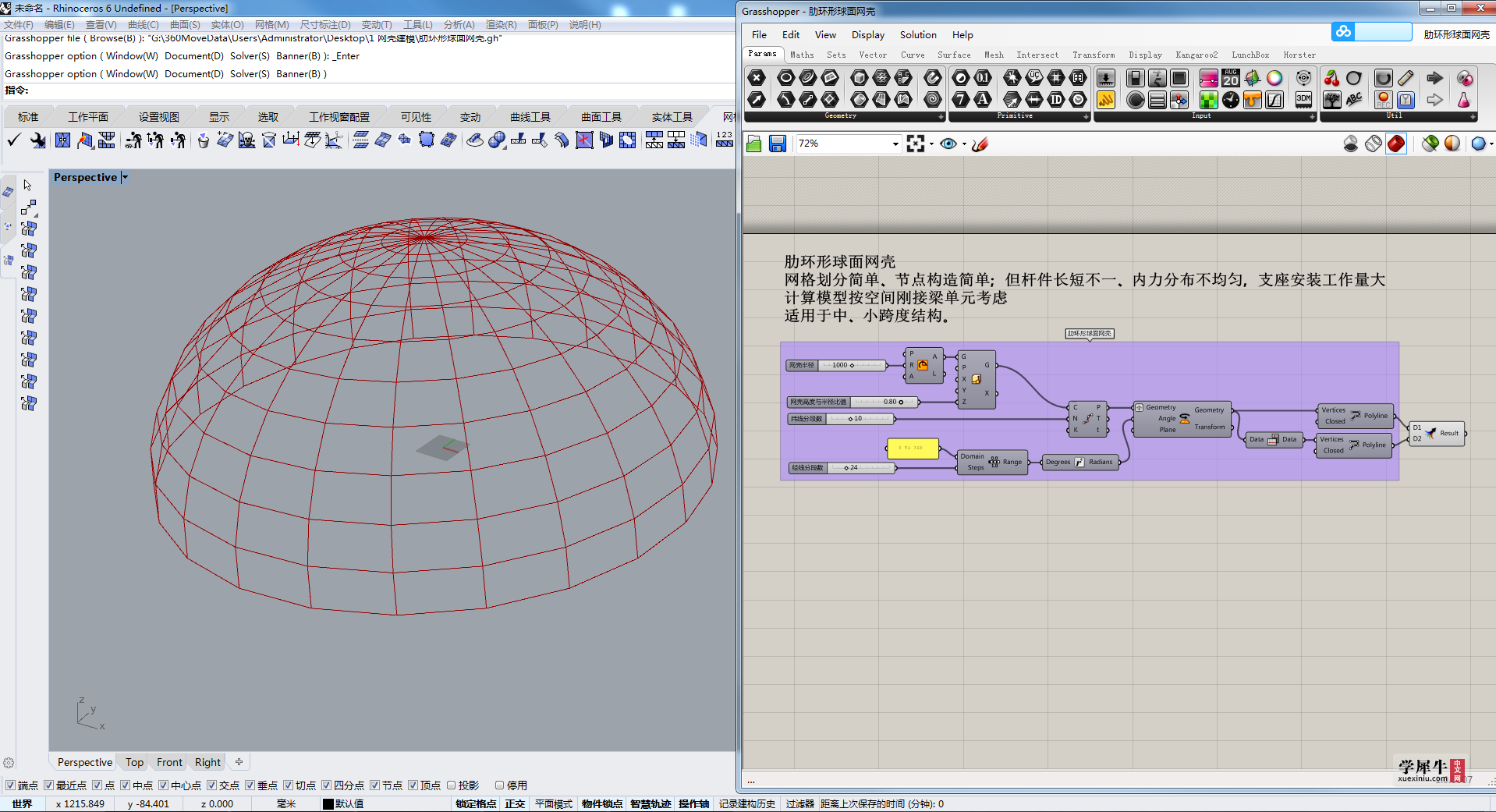The image size is (1496, 812).
Task: Toggle 物件锁点 in the status bar
Action: pos(602,804)
